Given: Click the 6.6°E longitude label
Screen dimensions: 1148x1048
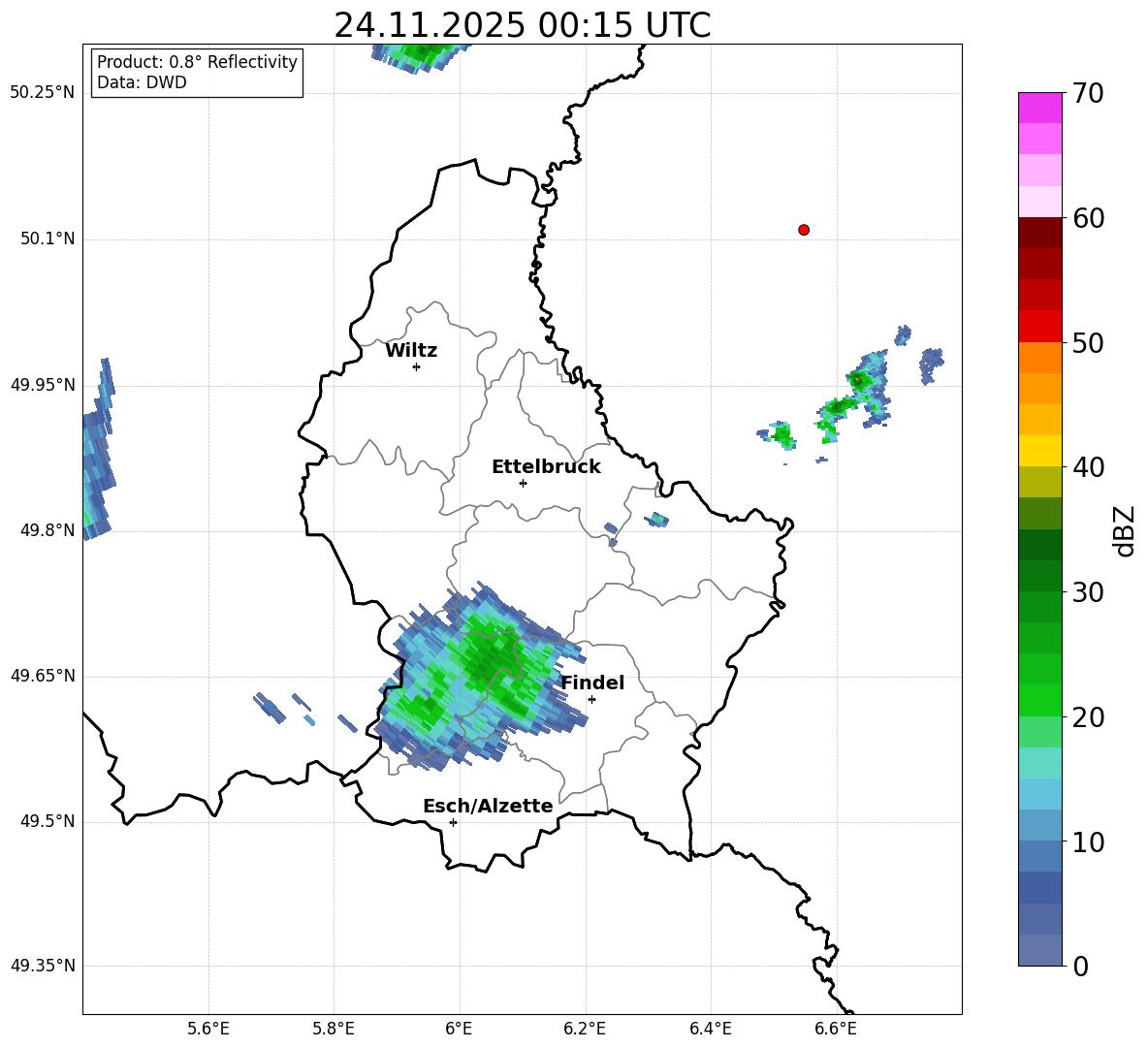Looking at the screenshot, I should [836, 1029].
